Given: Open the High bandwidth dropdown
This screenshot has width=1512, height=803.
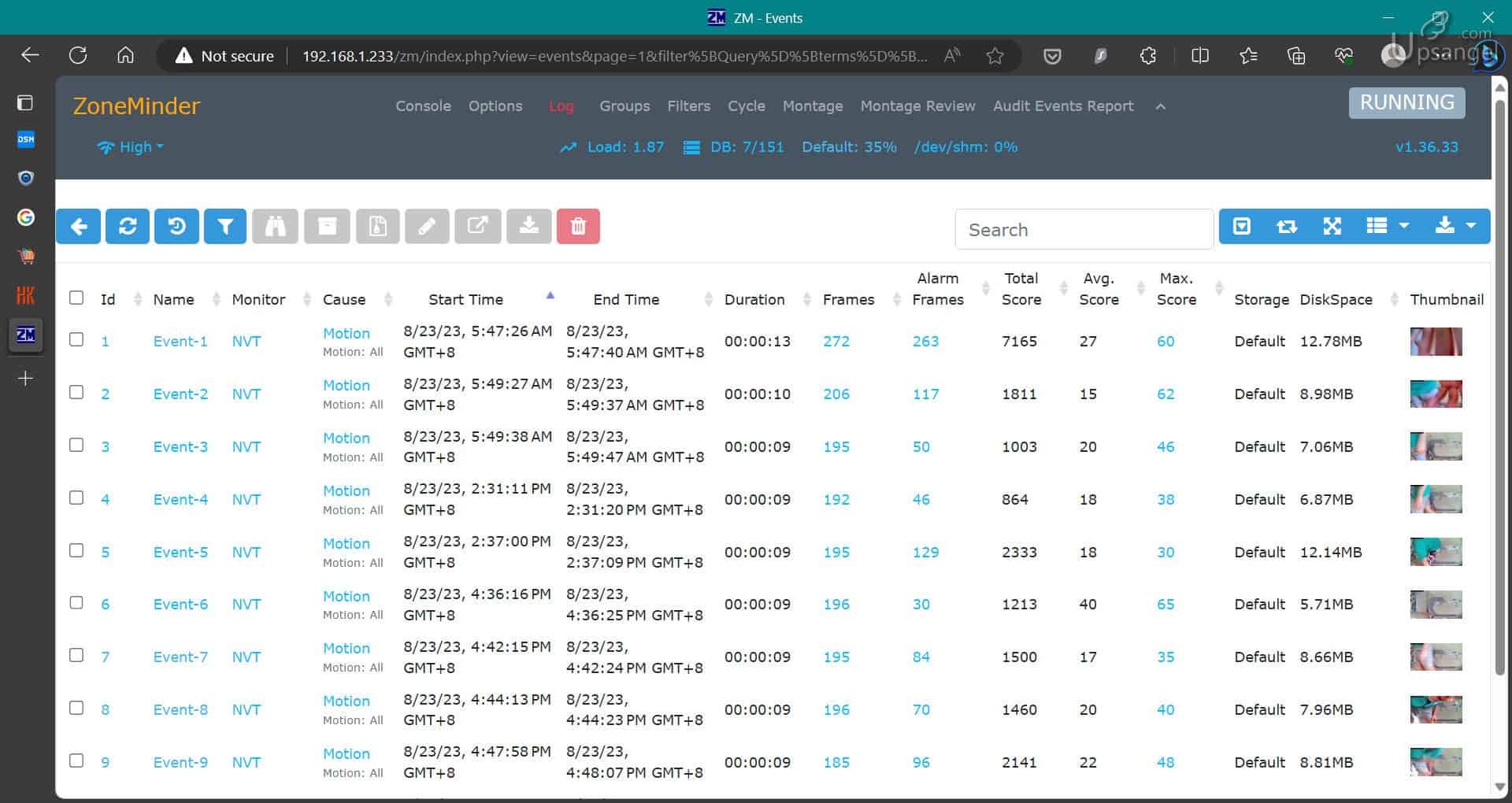Looking at the screenshot, I should (130, 147).
